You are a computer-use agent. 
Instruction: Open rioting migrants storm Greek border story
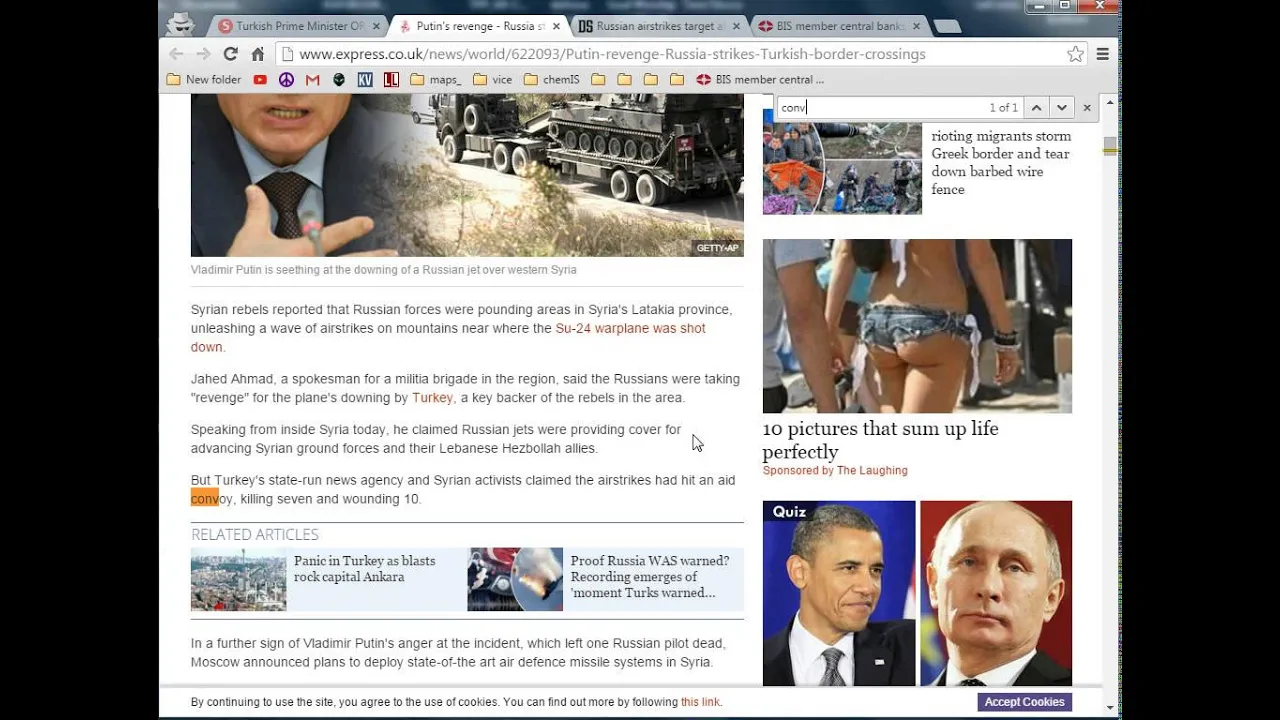click(1001, 162)
